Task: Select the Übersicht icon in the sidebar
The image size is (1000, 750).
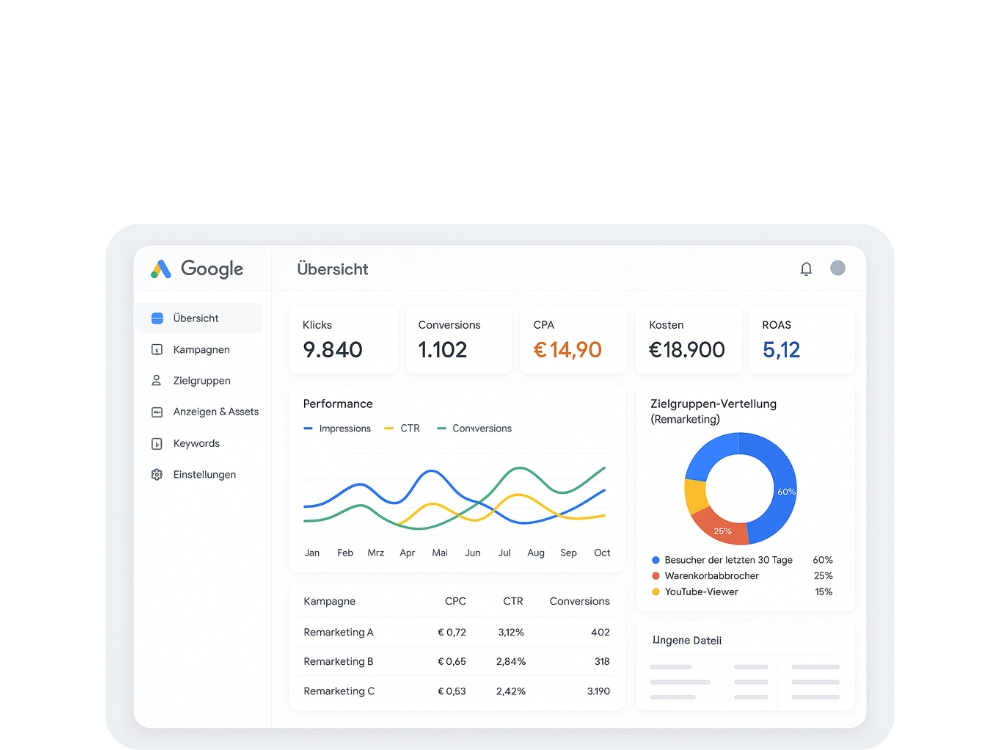Action: point(157,317)
